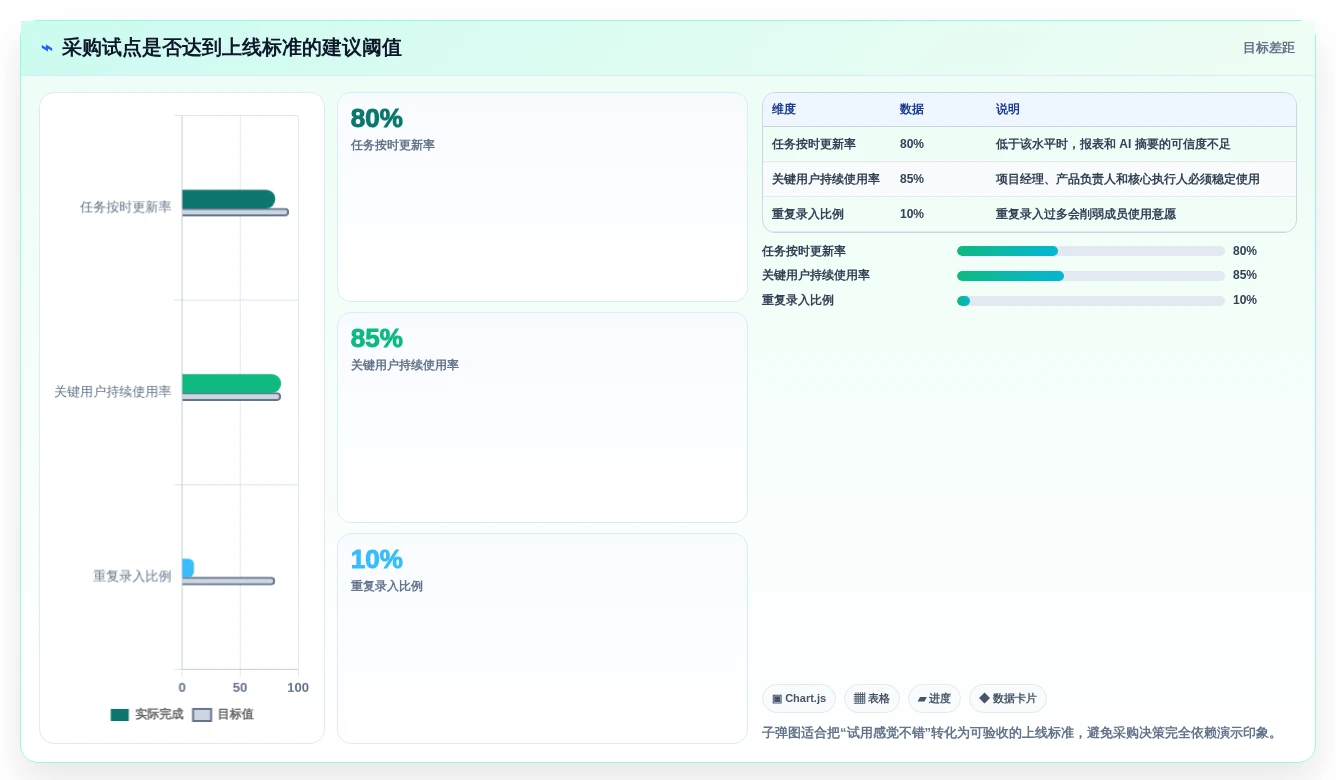Click the x-axis value 50

[x=240, y=687]
